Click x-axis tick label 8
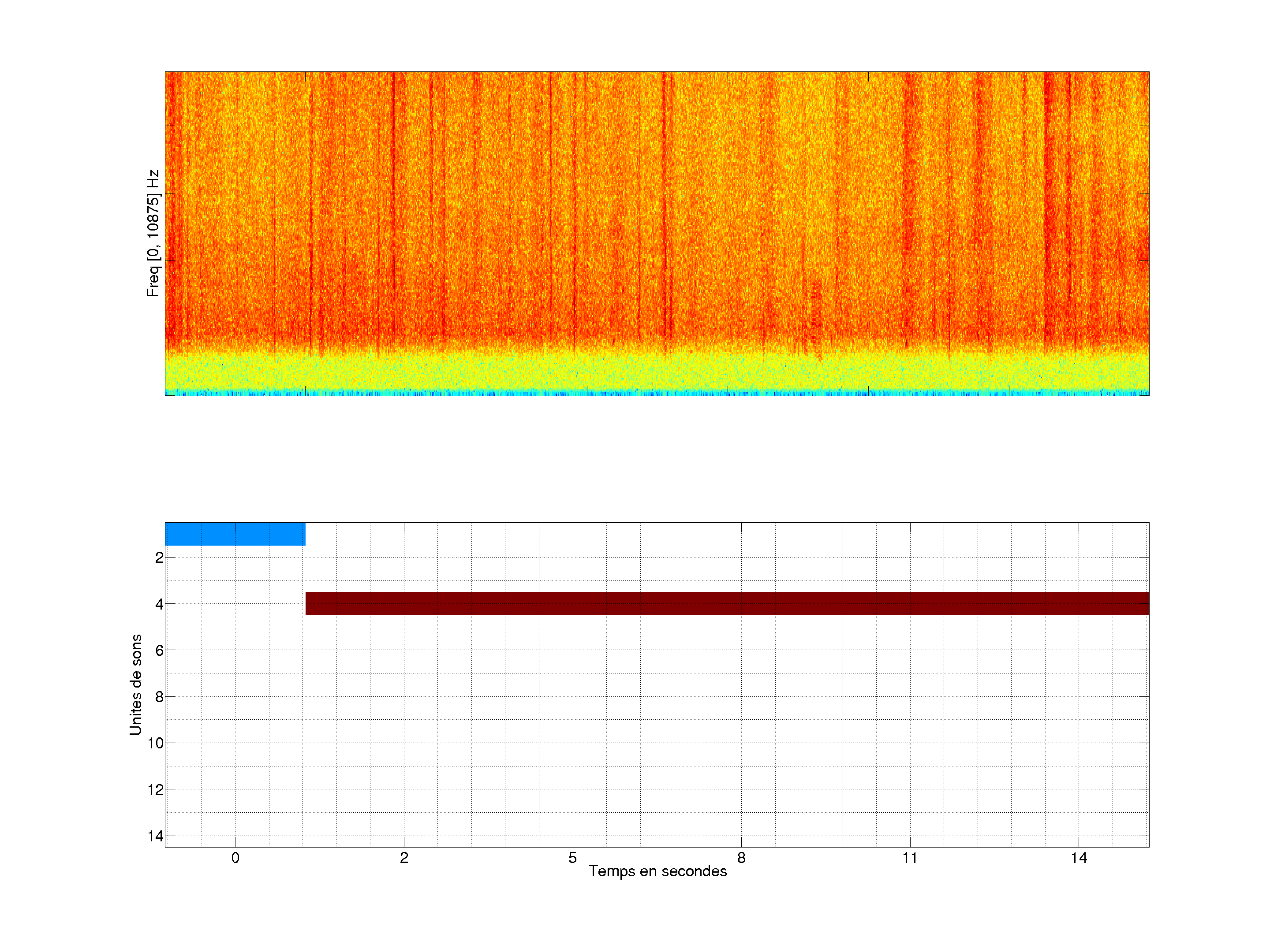Screen dimensions: 1270x952 (x=741, y=858)
